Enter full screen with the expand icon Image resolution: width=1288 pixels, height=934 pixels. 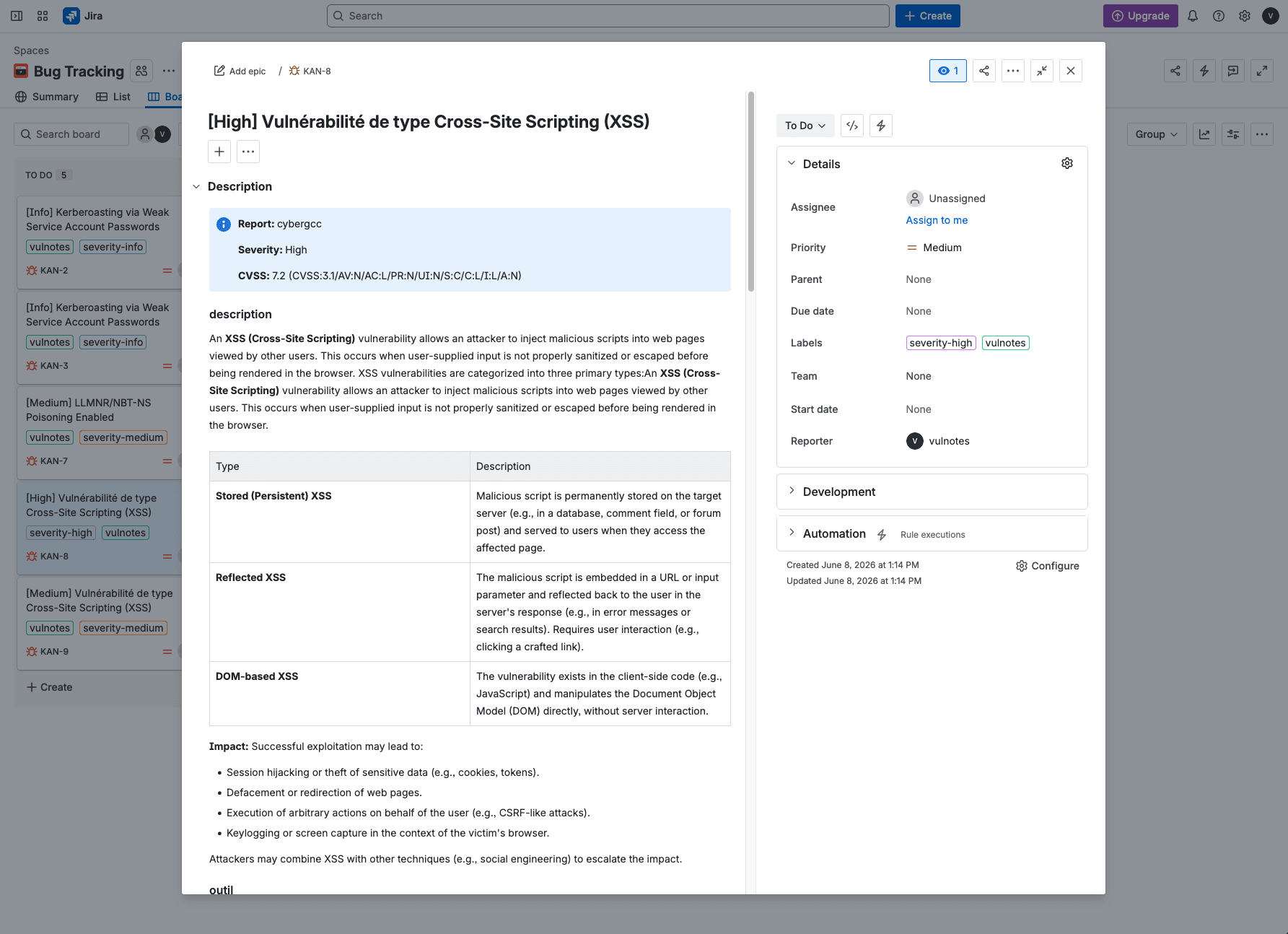[1262, 71]
